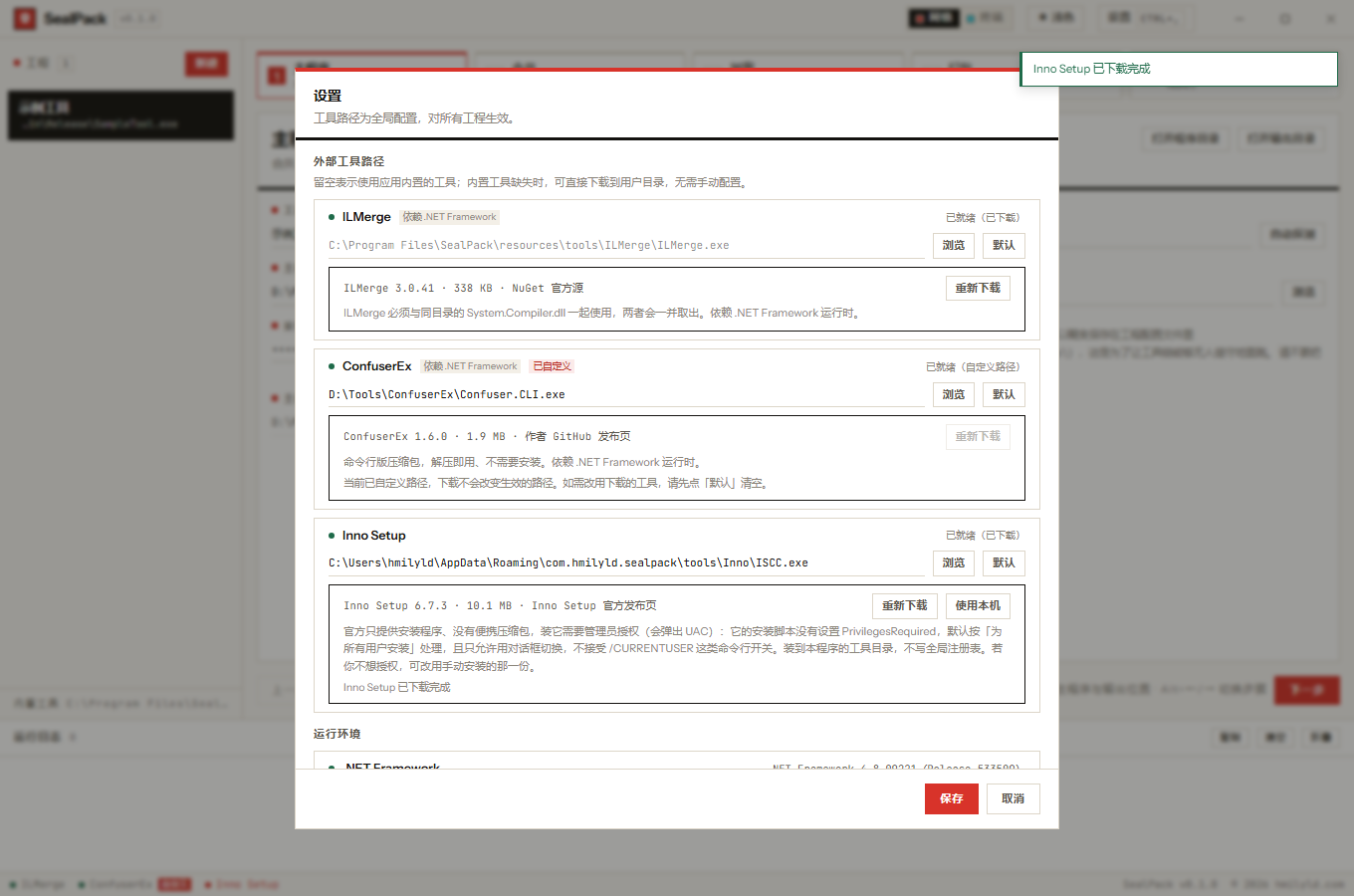Click the '已就绪（自定义路径）' status text
Screen dimensions: 1354x896
[973, 367]
